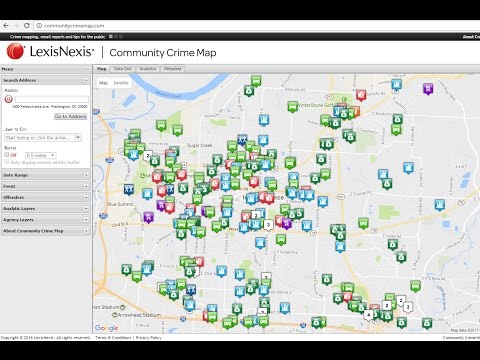Switch to the Metadata tab
Image resolution: width=480 pixels, height=360 pixels.
pyautogui.click(x=172, y=69)
